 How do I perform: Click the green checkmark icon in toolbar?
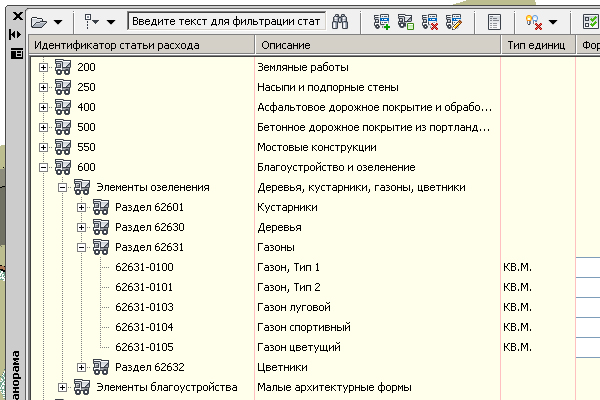(590, 22)
